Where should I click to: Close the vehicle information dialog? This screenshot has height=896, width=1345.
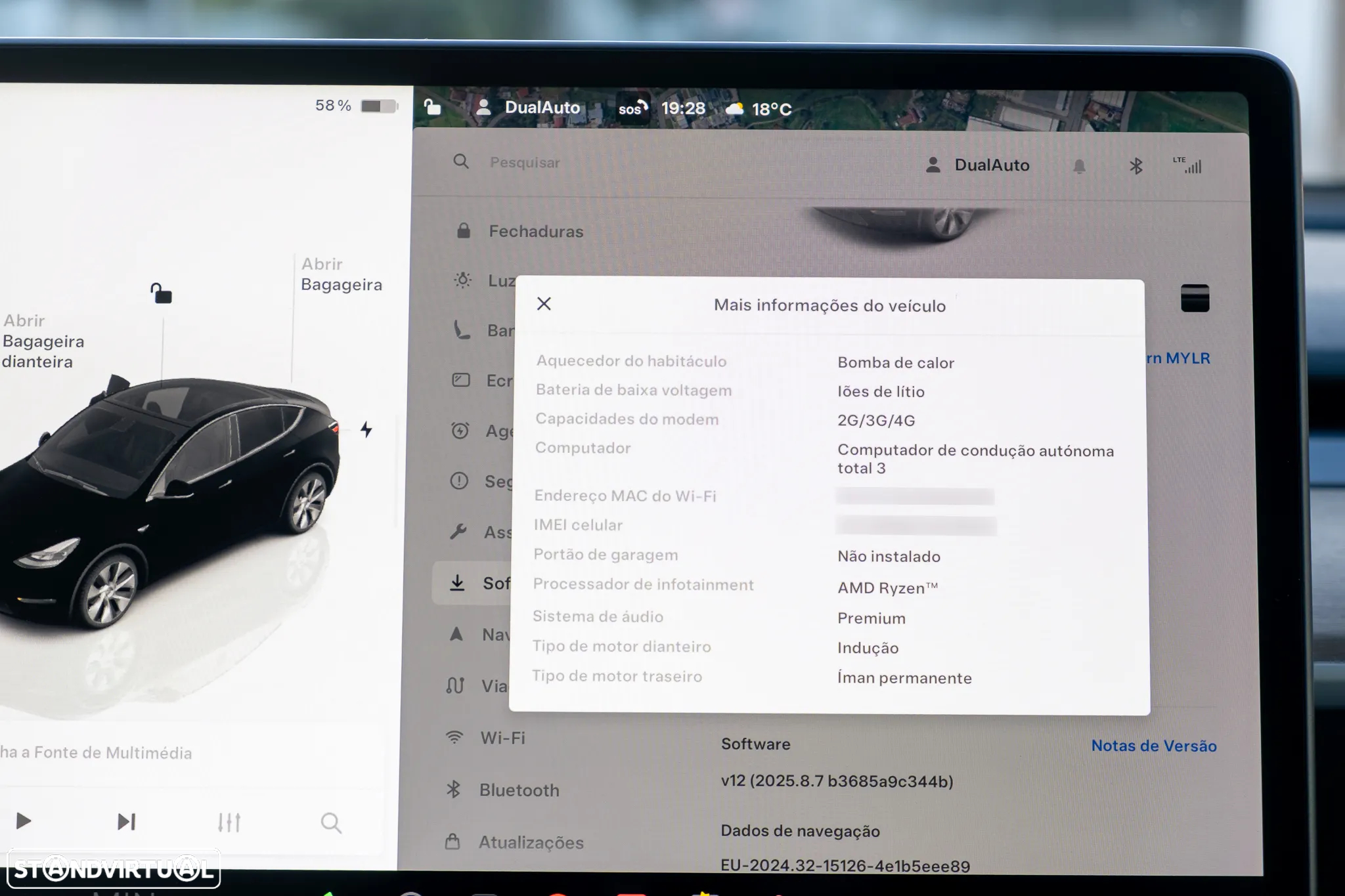pyautogui.click(x=544, y=304)
